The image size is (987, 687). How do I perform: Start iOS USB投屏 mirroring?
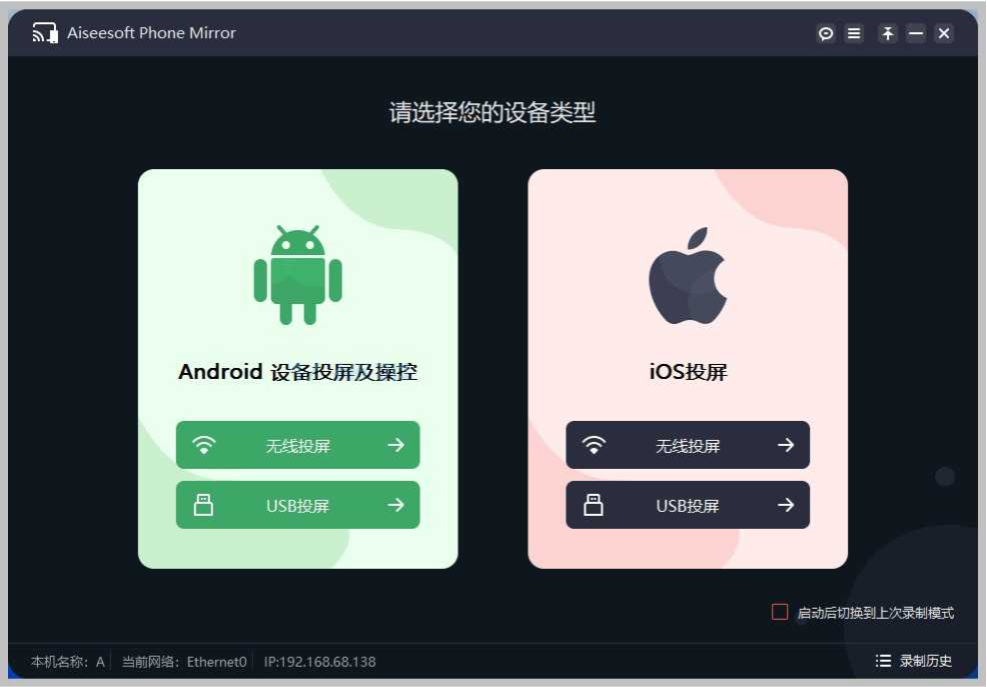pyautogui.click(x=688, y=505)
